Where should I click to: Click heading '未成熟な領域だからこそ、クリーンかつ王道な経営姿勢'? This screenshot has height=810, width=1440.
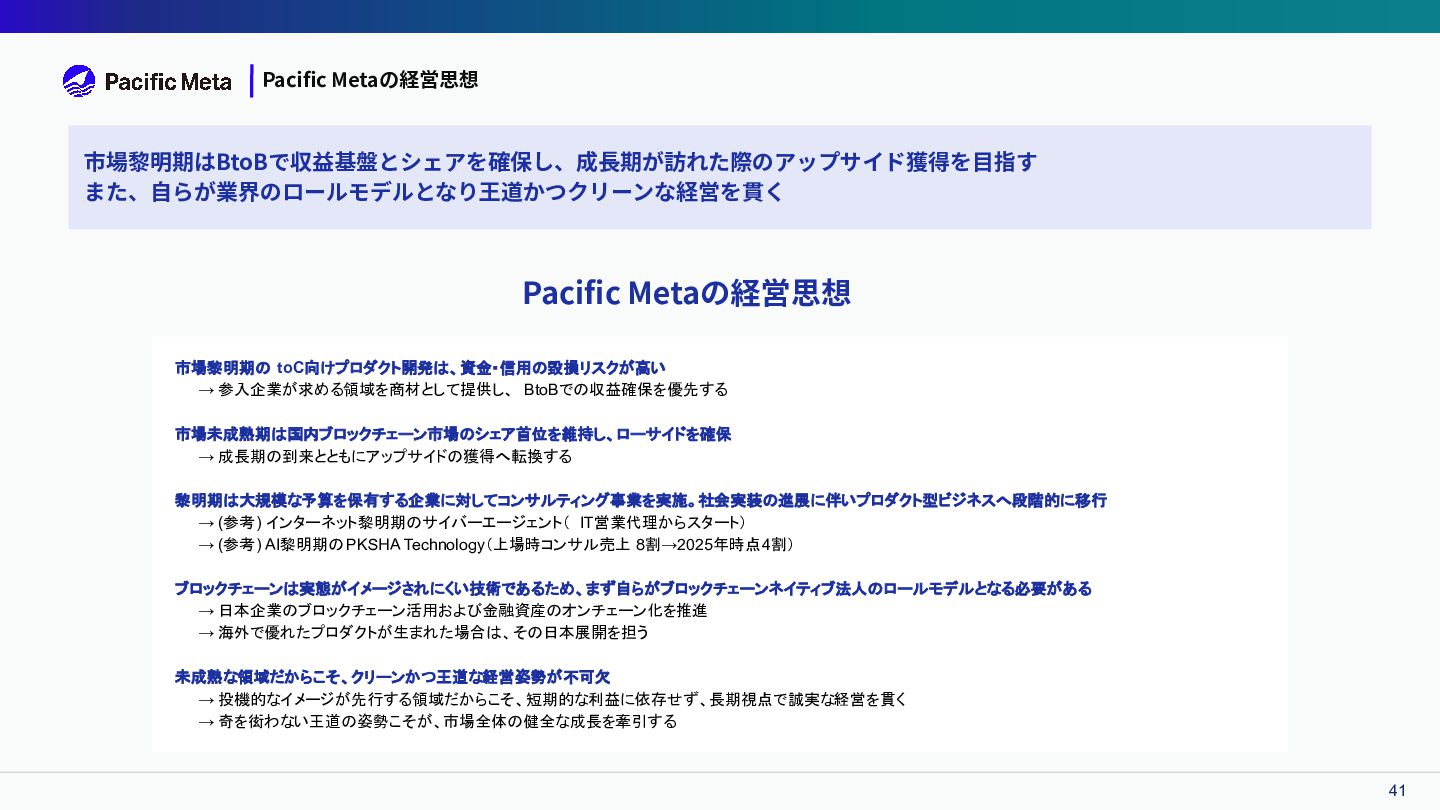(392, 678)
